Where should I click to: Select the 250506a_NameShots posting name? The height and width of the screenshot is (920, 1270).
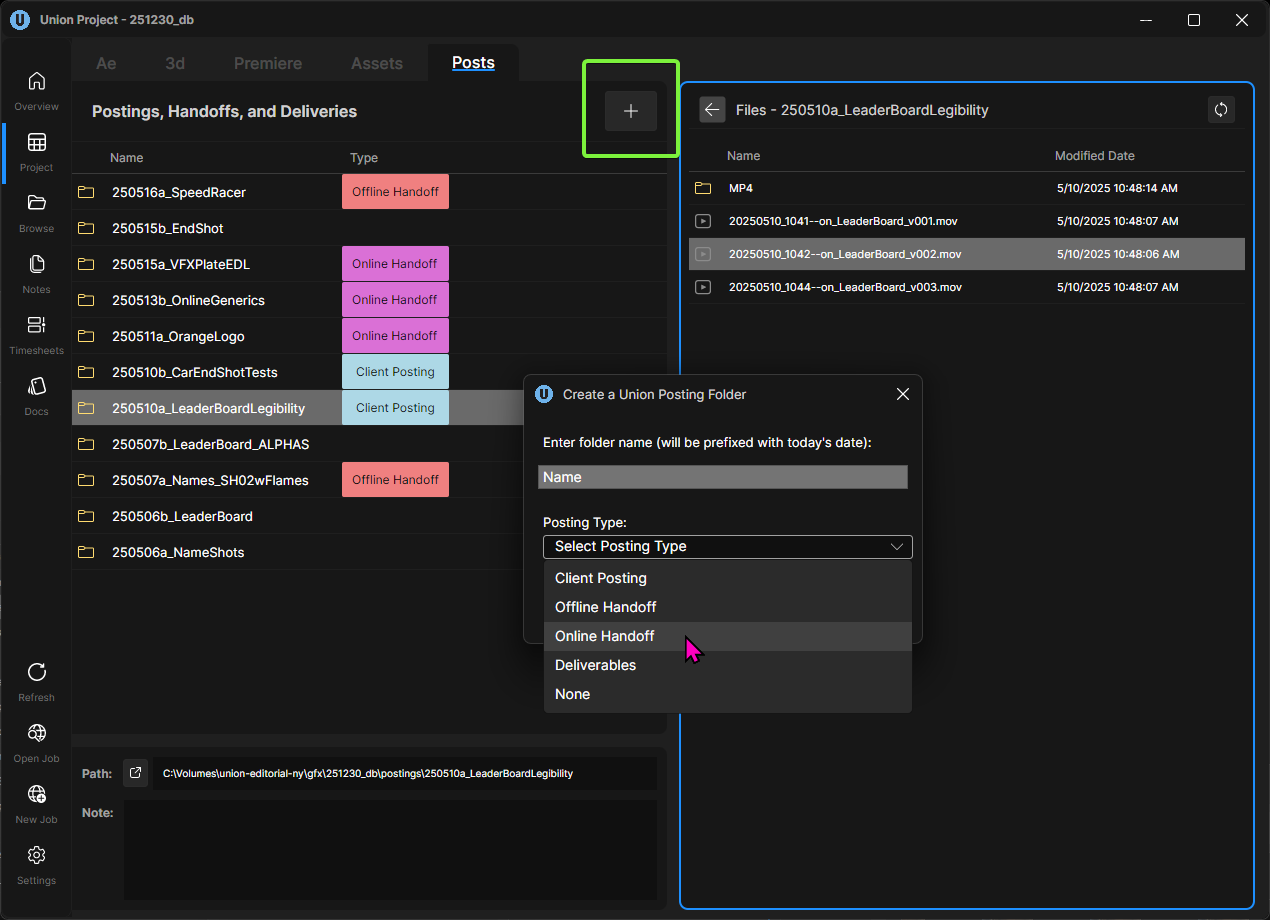pyautogui.click(x=178, y=552)
